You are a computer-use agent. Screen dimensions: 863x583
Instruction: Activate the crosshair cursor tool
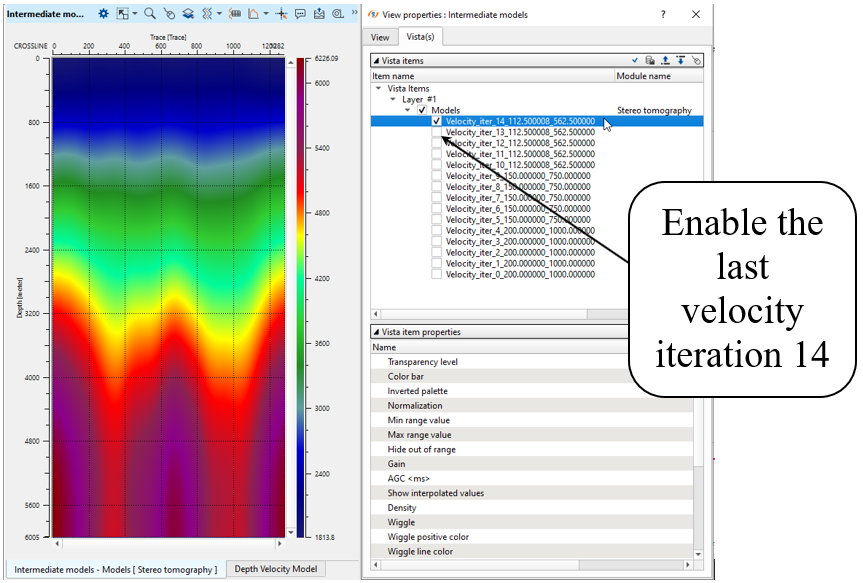point(281,14)
